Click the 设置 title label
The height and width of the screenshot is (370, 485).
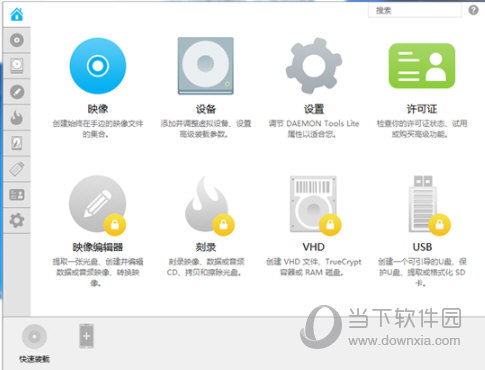(x=314, y=109)
